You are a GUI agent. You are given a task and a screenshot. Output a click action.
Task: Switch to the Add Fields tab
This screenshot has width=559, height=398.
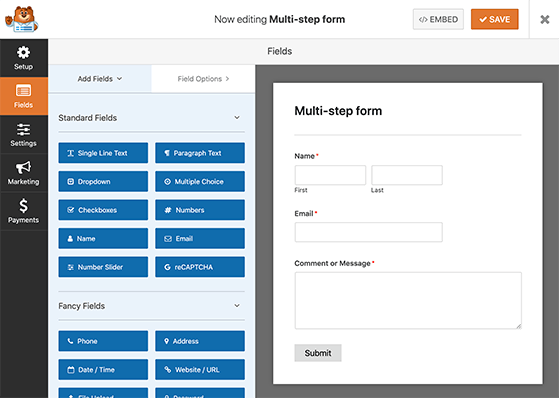click(100, 79)
